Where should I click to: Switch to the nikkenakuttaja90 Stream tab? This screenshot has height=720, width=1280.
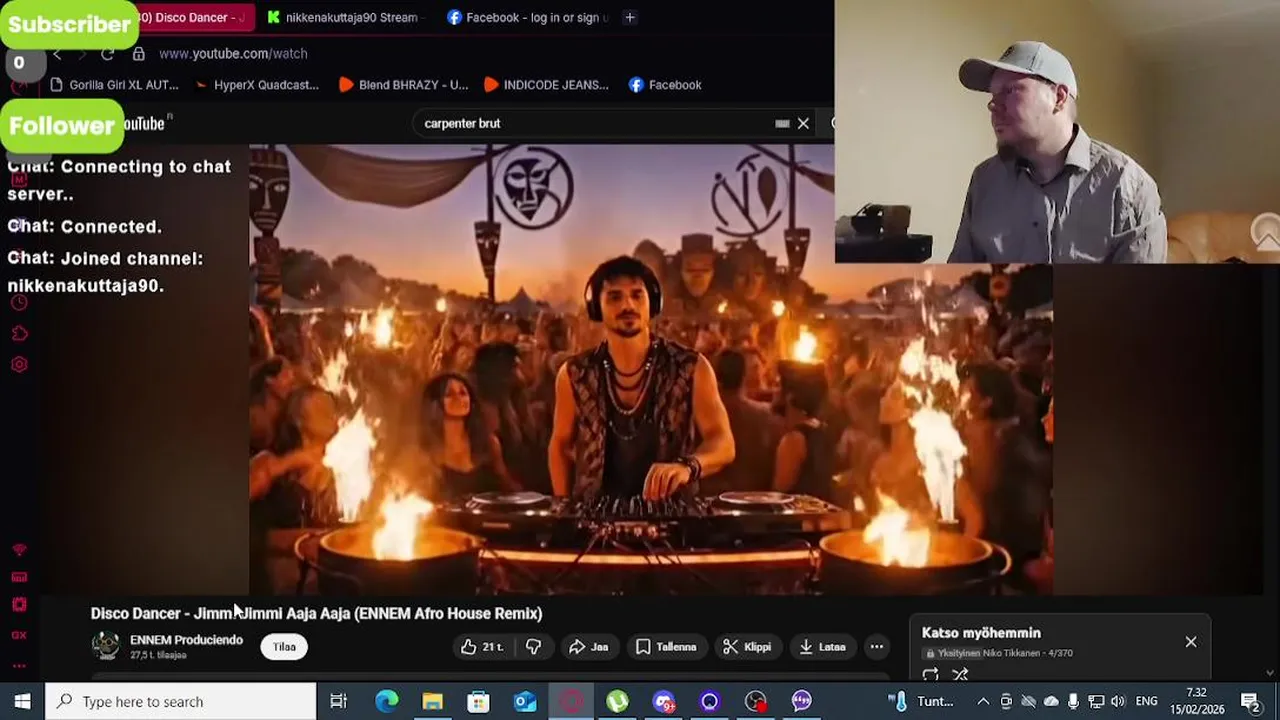pos(344,17)
